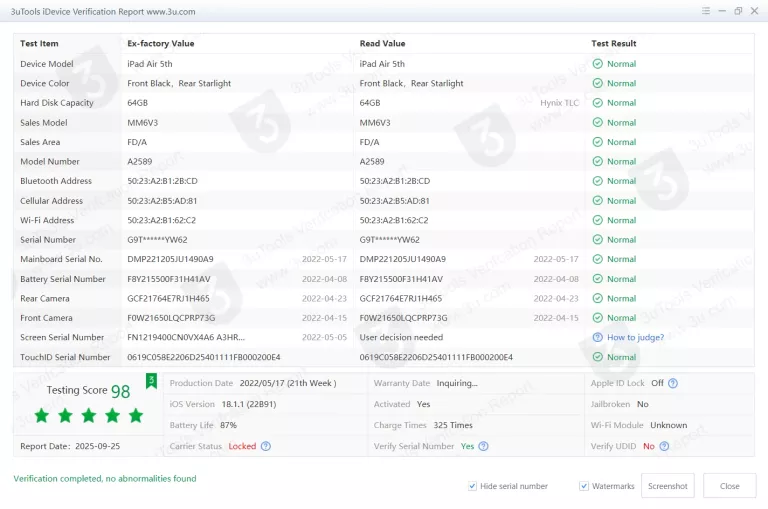This screenshot has height=509, width=768.
Task: Click the green check icon in TouchID Serial Number row
Action: [x=598, y=357]
